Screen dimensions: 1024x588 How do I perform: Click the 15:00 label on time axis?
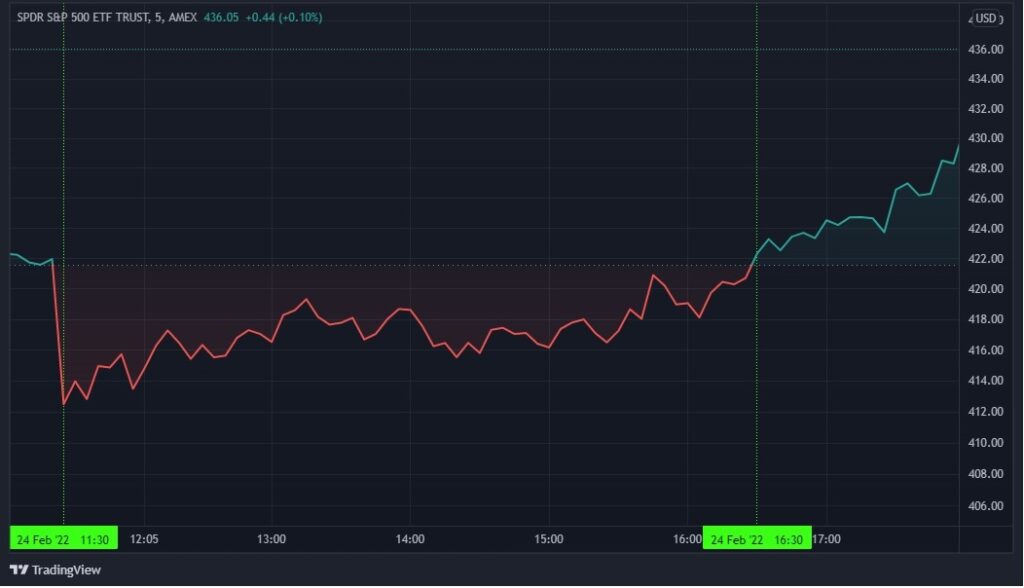click(549, 539)
